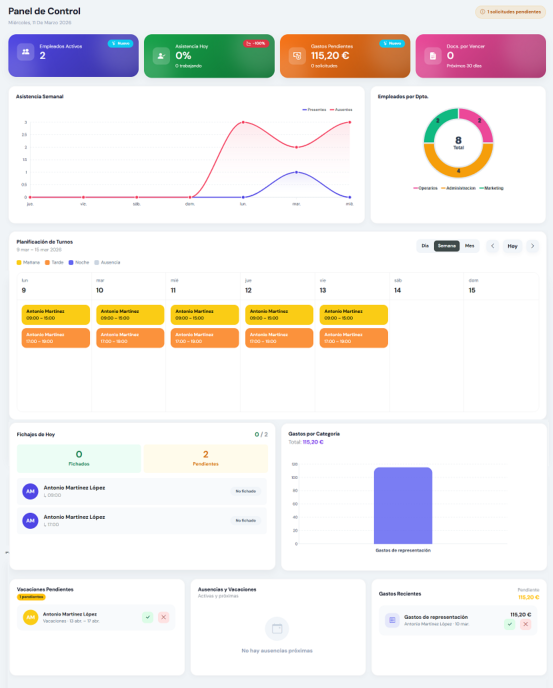Click the receipt icon in Gastos Recientes
This screenshot has width=553, height=688.
[392, 620]
